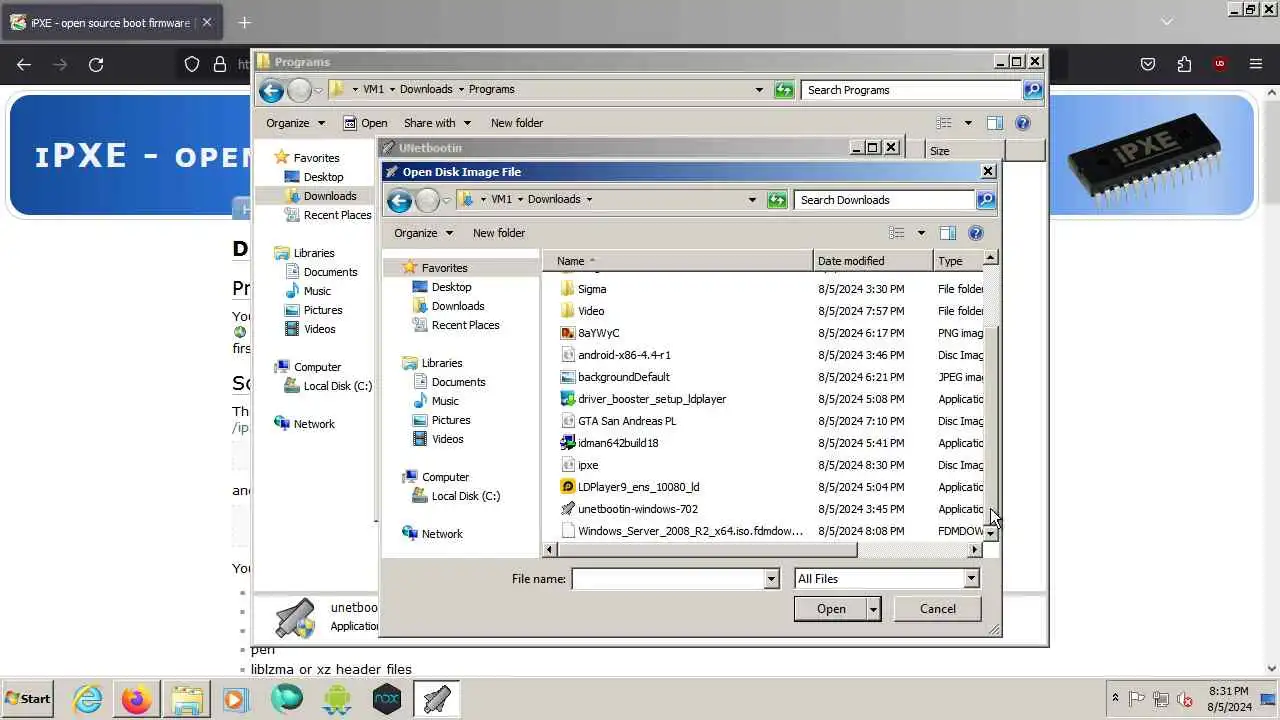Click the Open button in the dialog
This screenshot has width=1280, height=720.
(x=831, y=609)
